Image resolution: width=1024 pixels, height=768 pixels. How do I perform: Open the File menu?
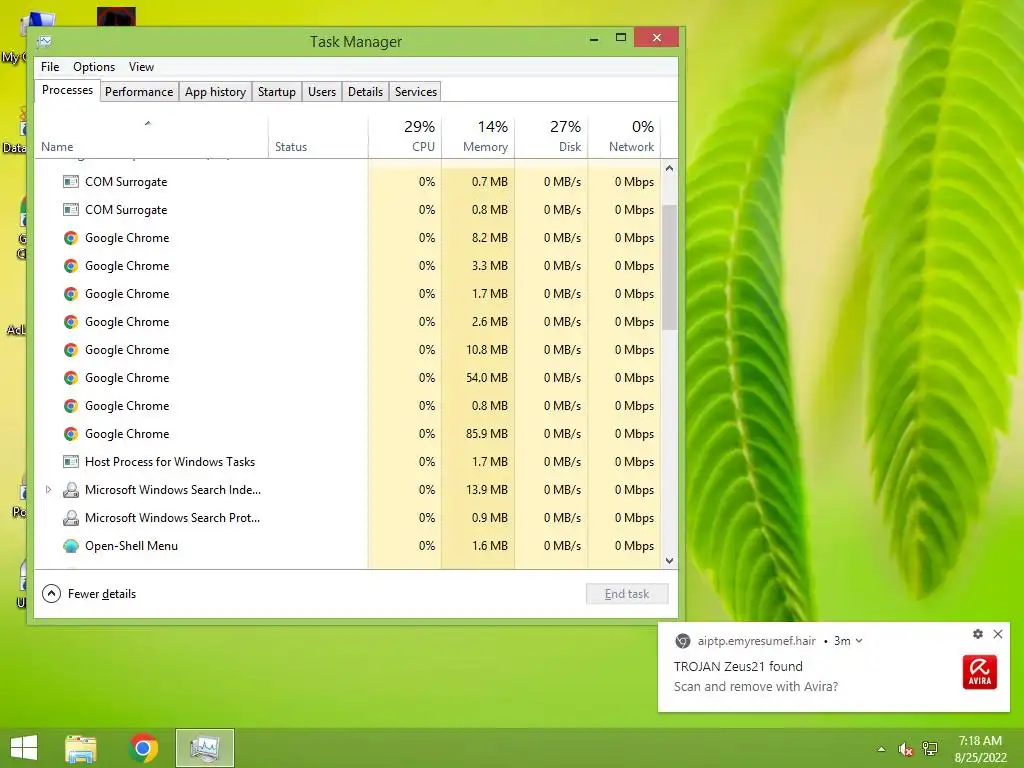(x=50, y=67)
